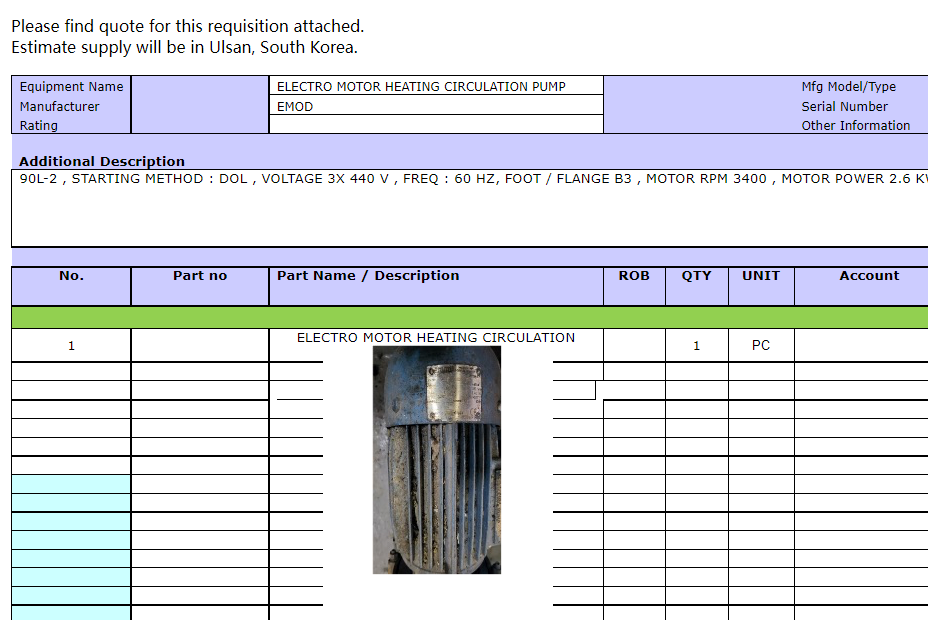The height and width of the screenshot is (620, 928).
Task: Select the Equipment Name value field
Action: pyautogui.click(x=436, y=87)
